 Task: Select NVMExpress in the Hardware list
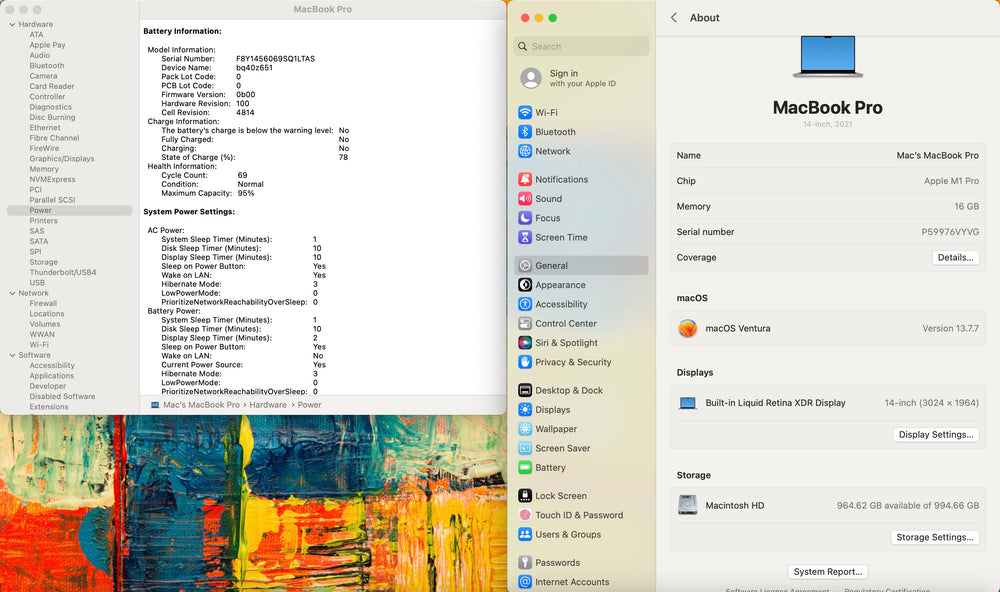tap(52, 179)
